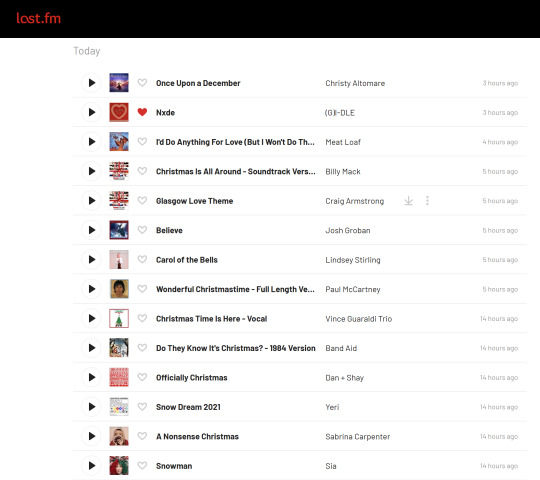Open artist Vince Guaraldi Trio
Screen dimensions: 540x480
pyautogui.click(x=359, y=319)
